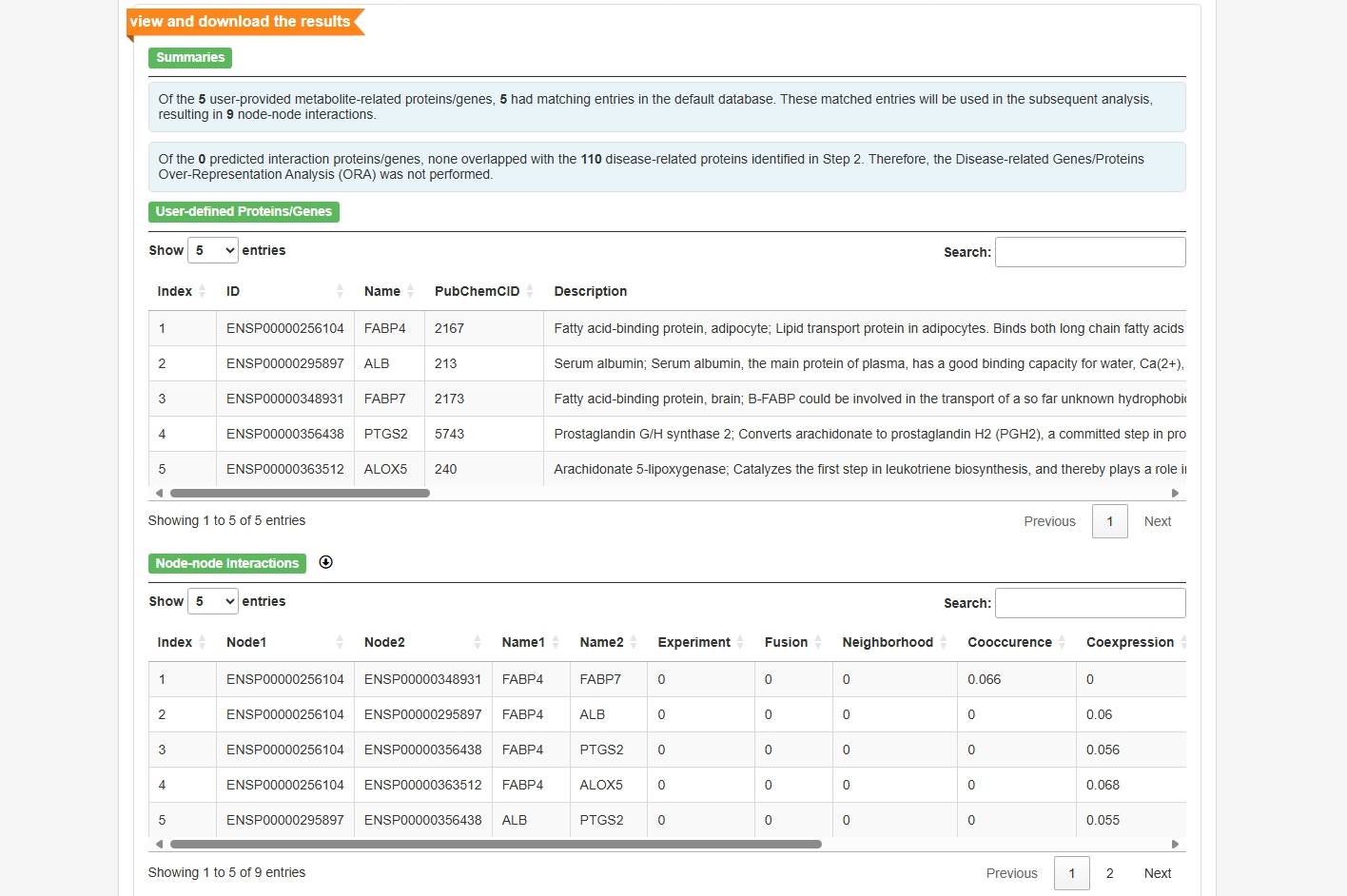Click Next in the interactions table pagination
This screenshot has height=896, width=1347.
[1158, 873]
